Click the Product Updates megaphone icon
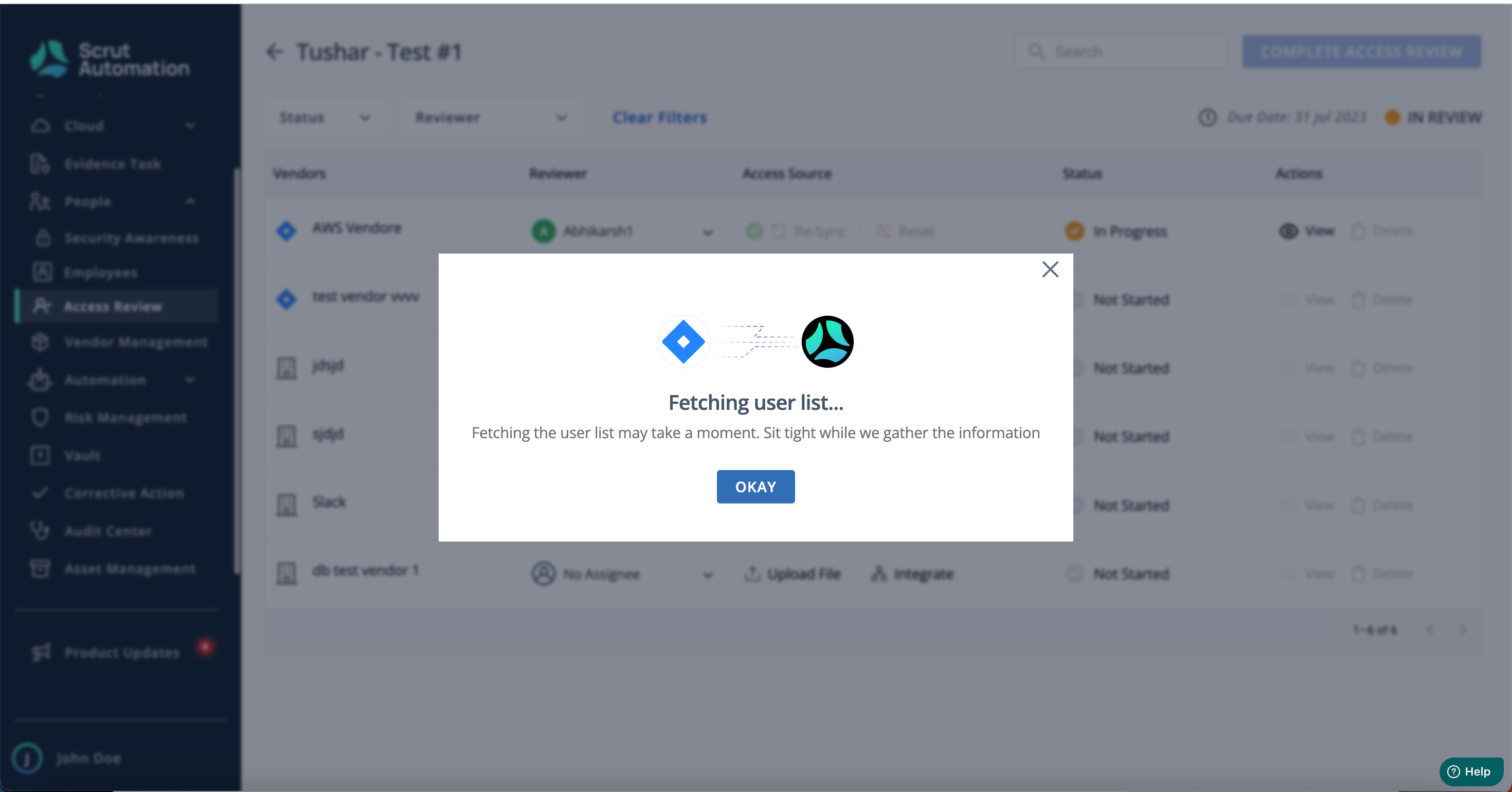 tap(41, 652)
